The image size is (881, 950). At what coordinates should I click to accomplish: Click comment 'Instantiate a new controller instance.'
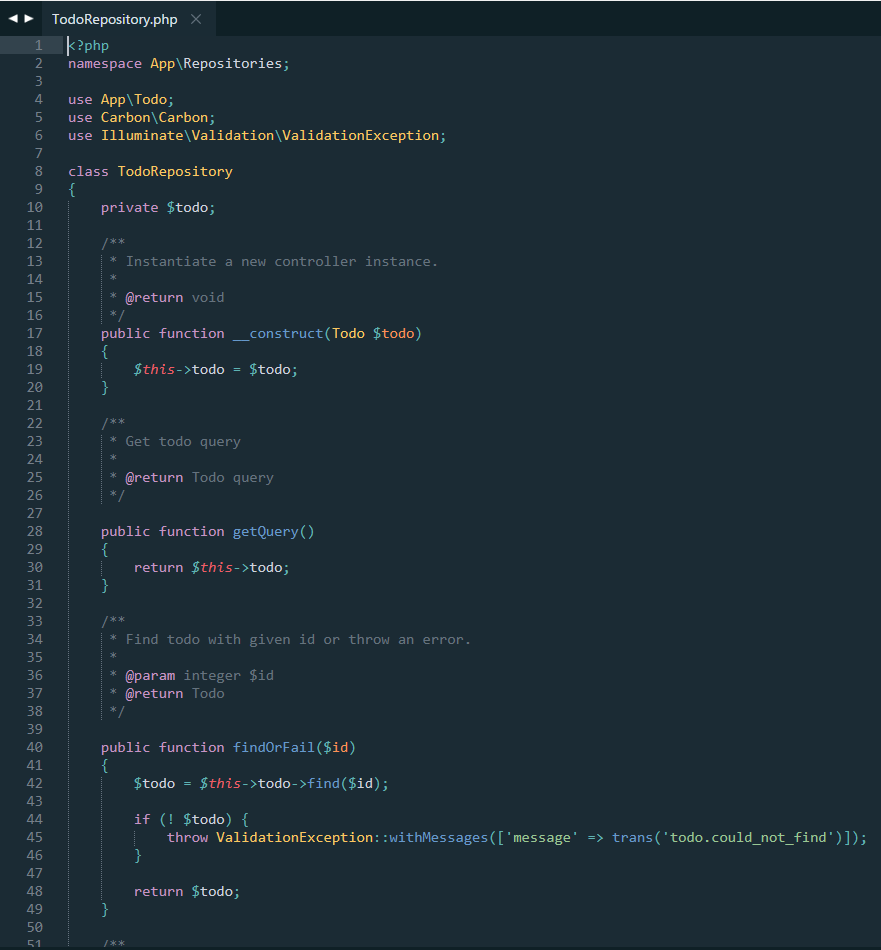click(282, 262)
